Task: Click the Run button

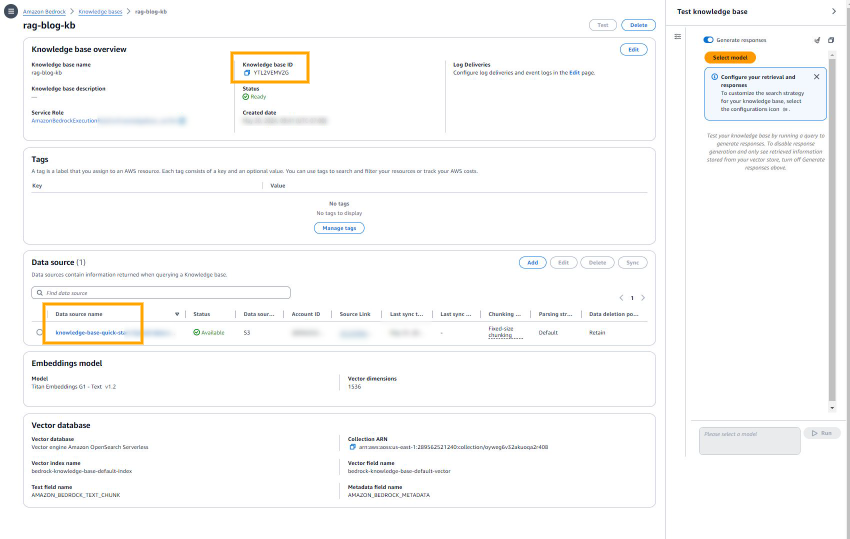Action: point(822,433)
